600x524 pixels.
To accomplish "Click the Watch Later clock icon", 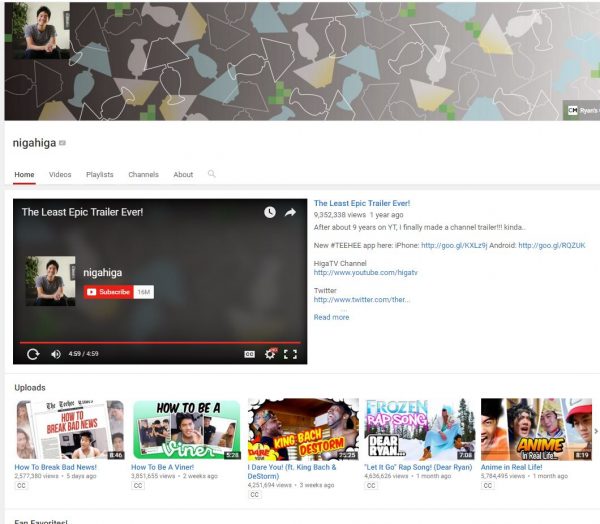I will [x=270, y=212].
